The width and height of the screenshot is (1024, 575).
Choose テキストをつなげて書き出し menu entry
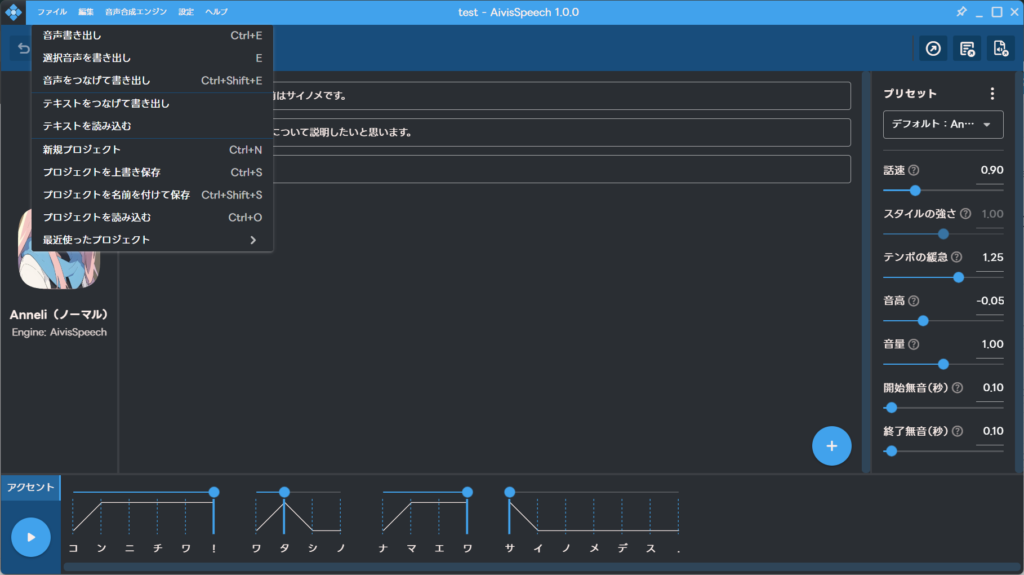(152, 103)
